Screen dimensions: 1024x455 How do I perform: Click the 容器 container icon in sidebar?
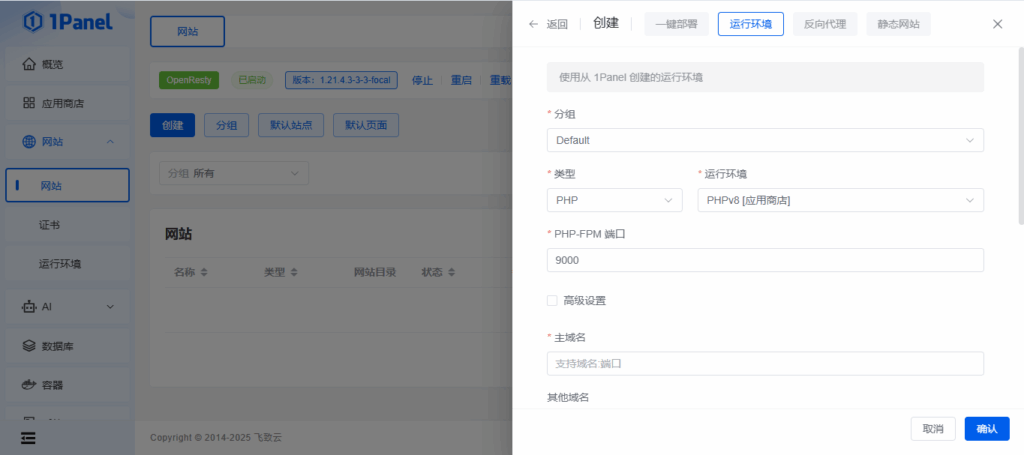click(x=29, y=384)
